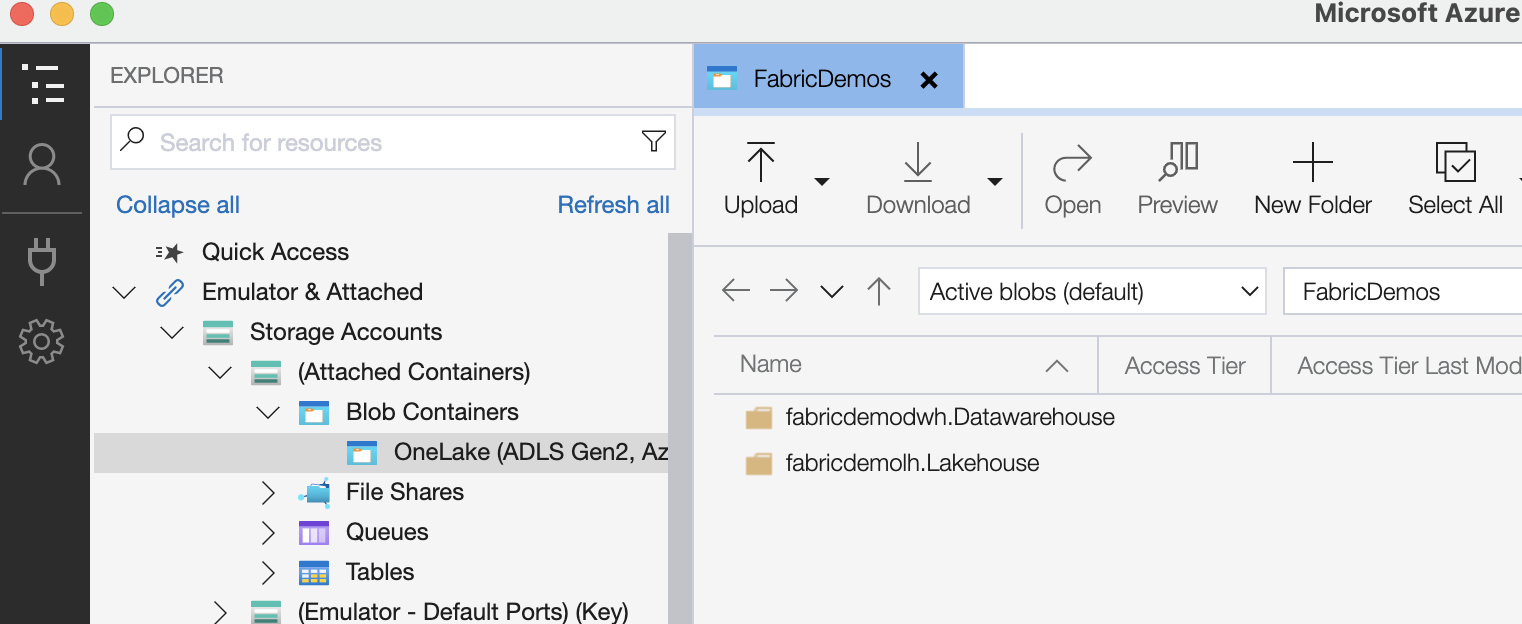Collapse the Storage Accounts node
The image size is (1522, 624).
172,332
